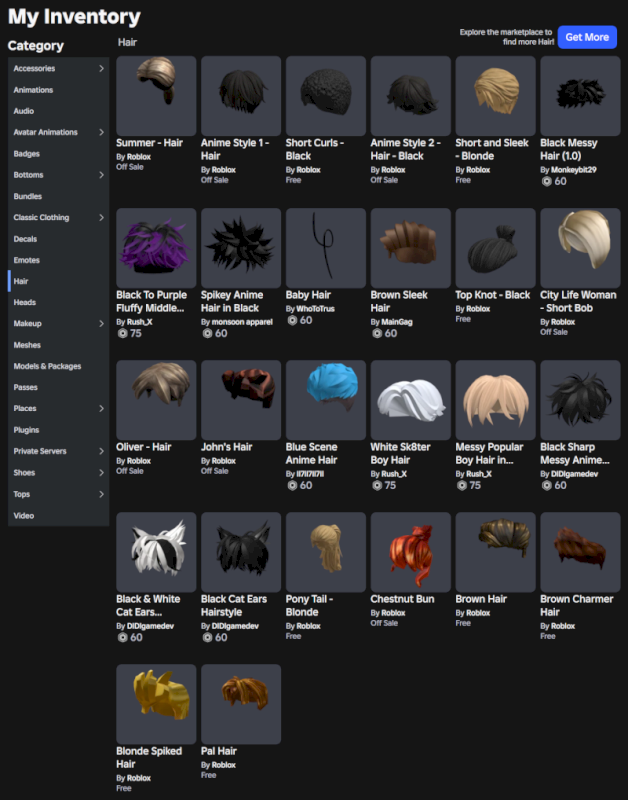Open the White Sk8ter Boy Hair thumbnail
628x800 pixels.
411,400
